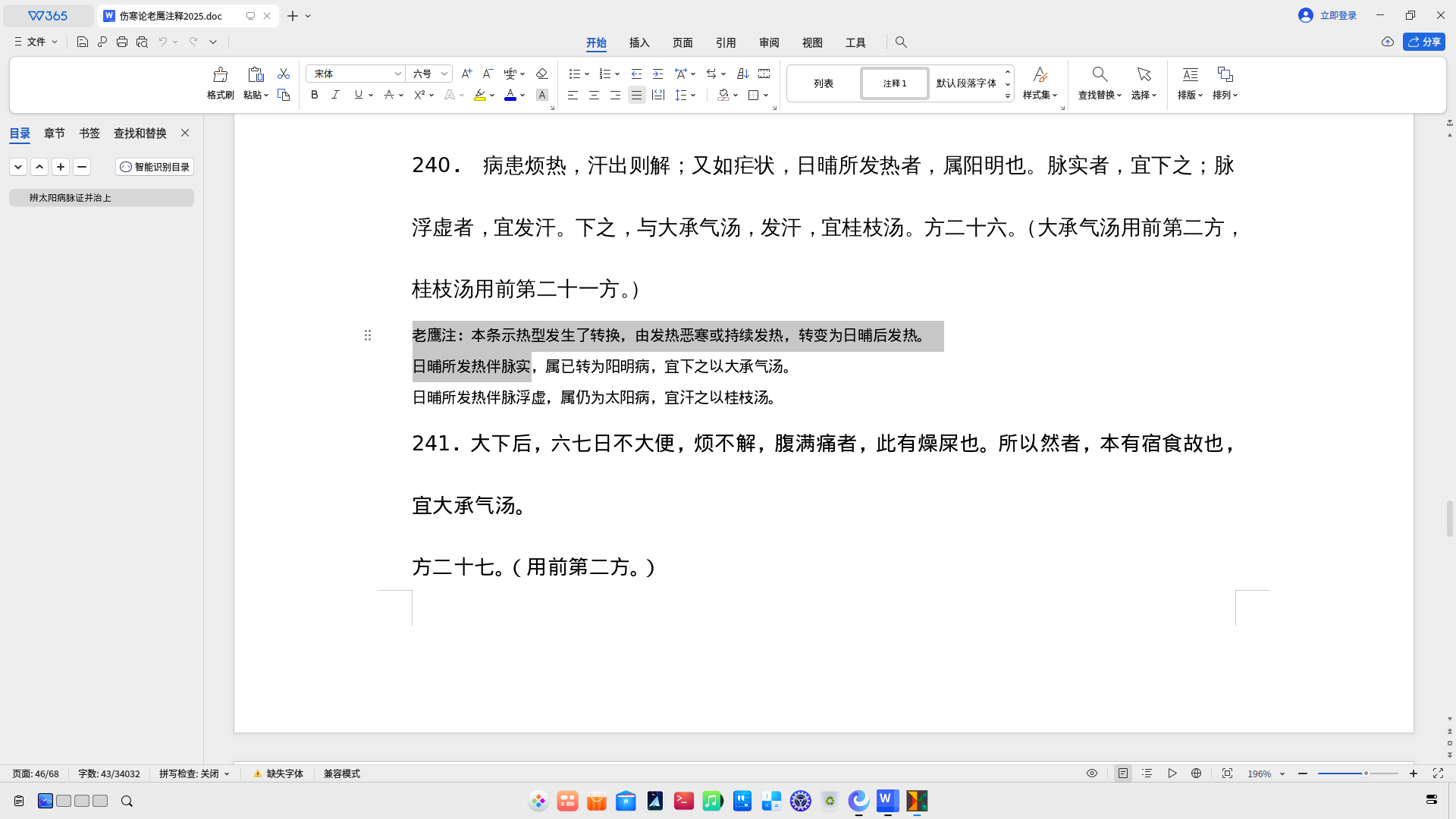Click the Format Painter (格式刷) icon
Screen dimensions: 1456x819
pyautogui.click(x=221, y=74)
